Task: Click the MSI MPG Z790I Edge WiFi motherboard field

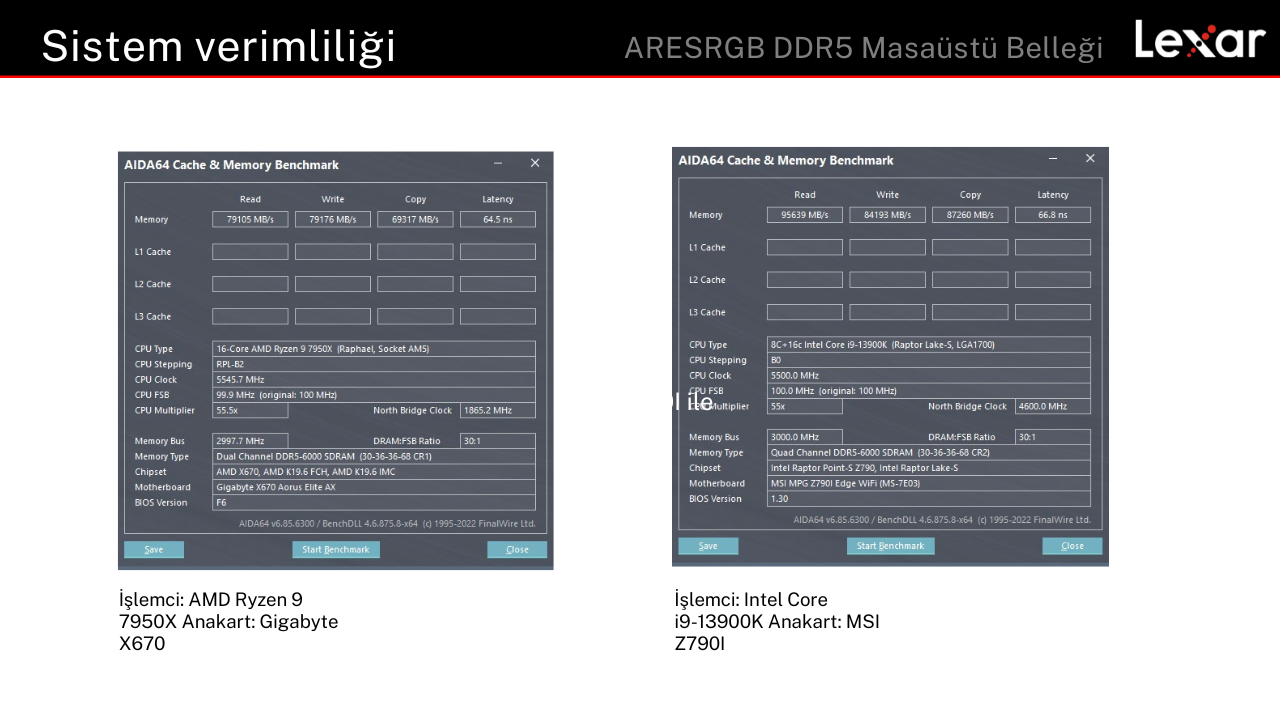Action: click(x=929, y=483)
